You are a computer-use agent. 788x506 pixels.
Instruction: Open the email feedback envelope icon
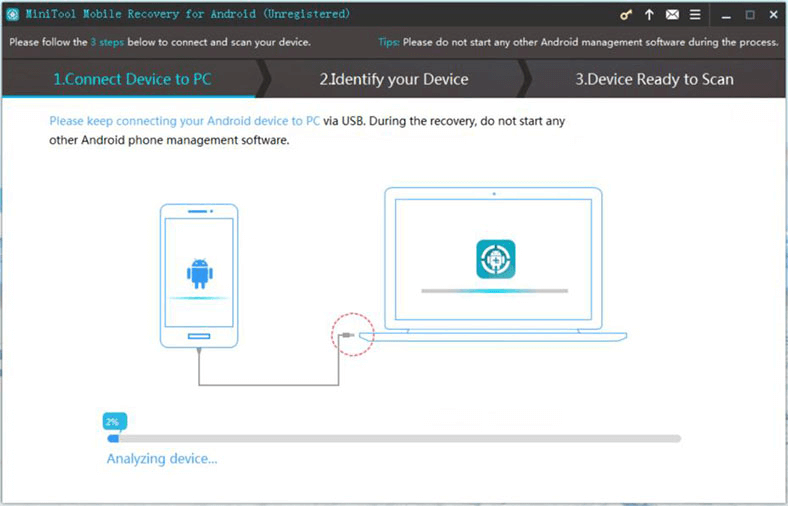pos(672,15)
